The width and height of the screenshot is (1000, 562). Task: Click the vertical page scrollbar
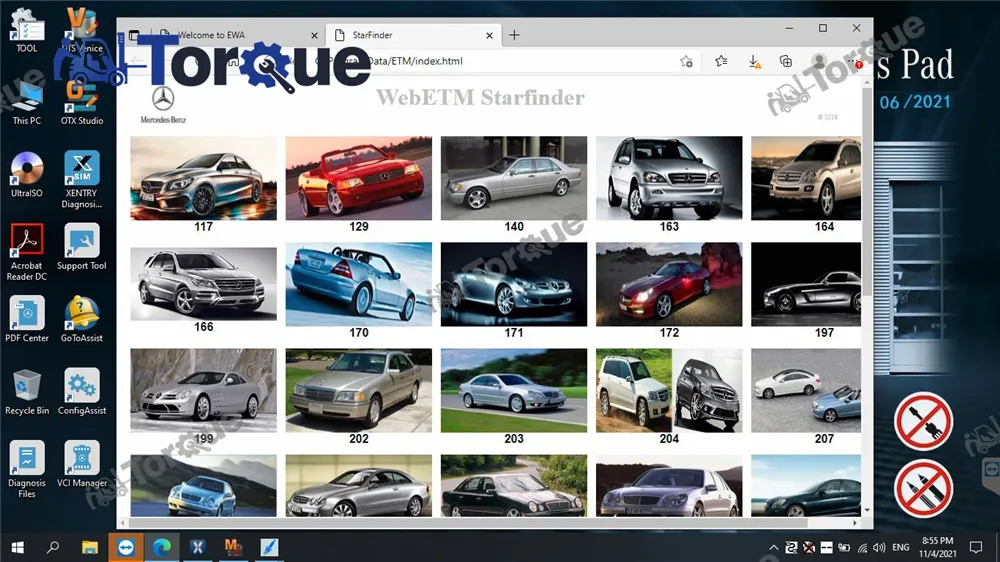click(x=867, y=191)
